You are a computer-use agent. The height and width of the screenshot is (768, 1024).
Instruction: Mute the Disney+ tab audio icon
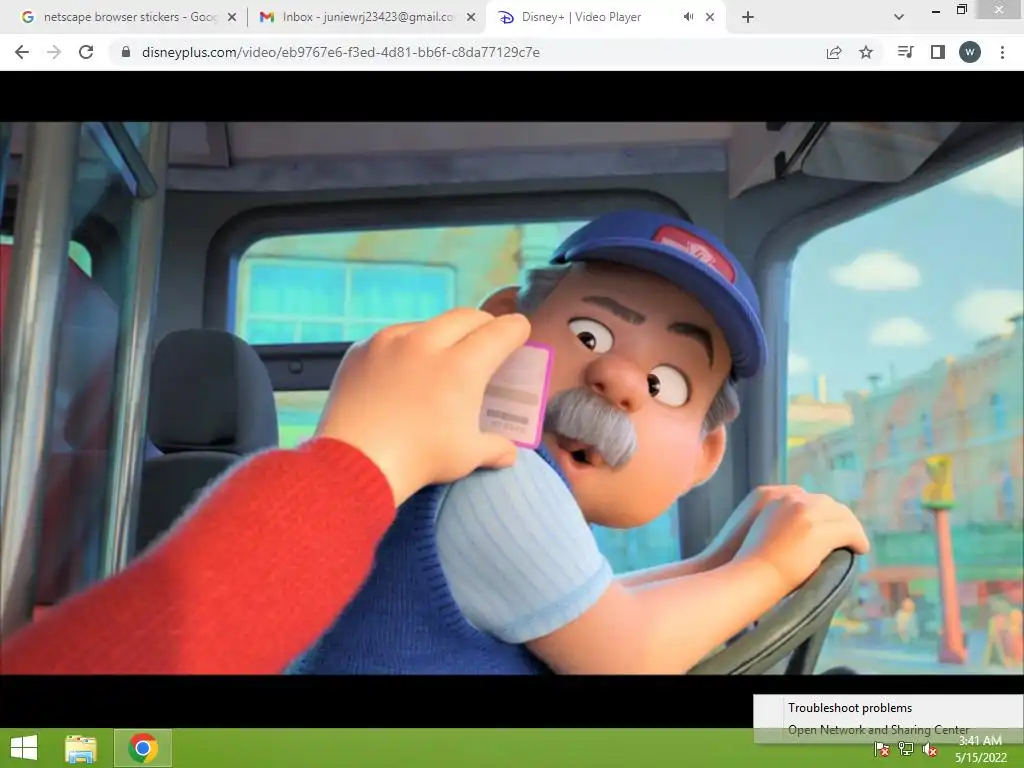[x=688, y=17]
